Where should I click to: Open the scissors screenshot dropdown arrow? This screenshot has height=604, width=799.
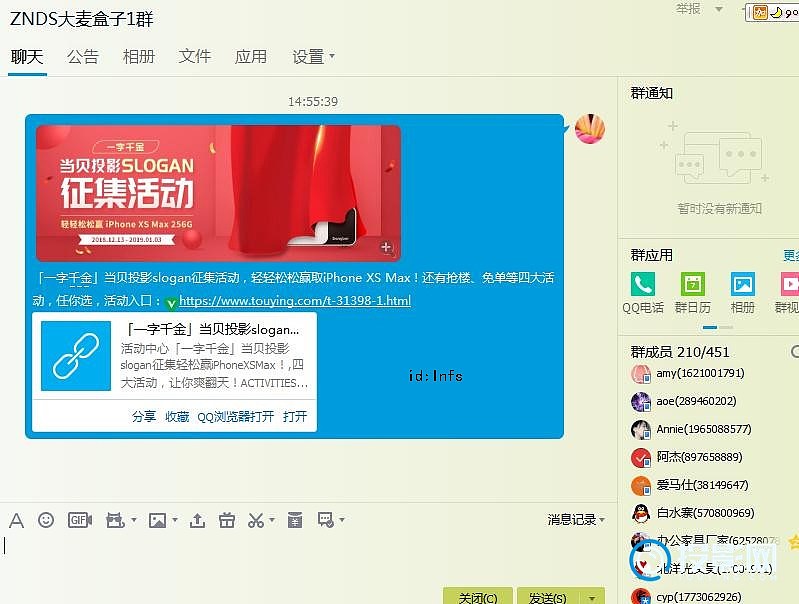272,520
